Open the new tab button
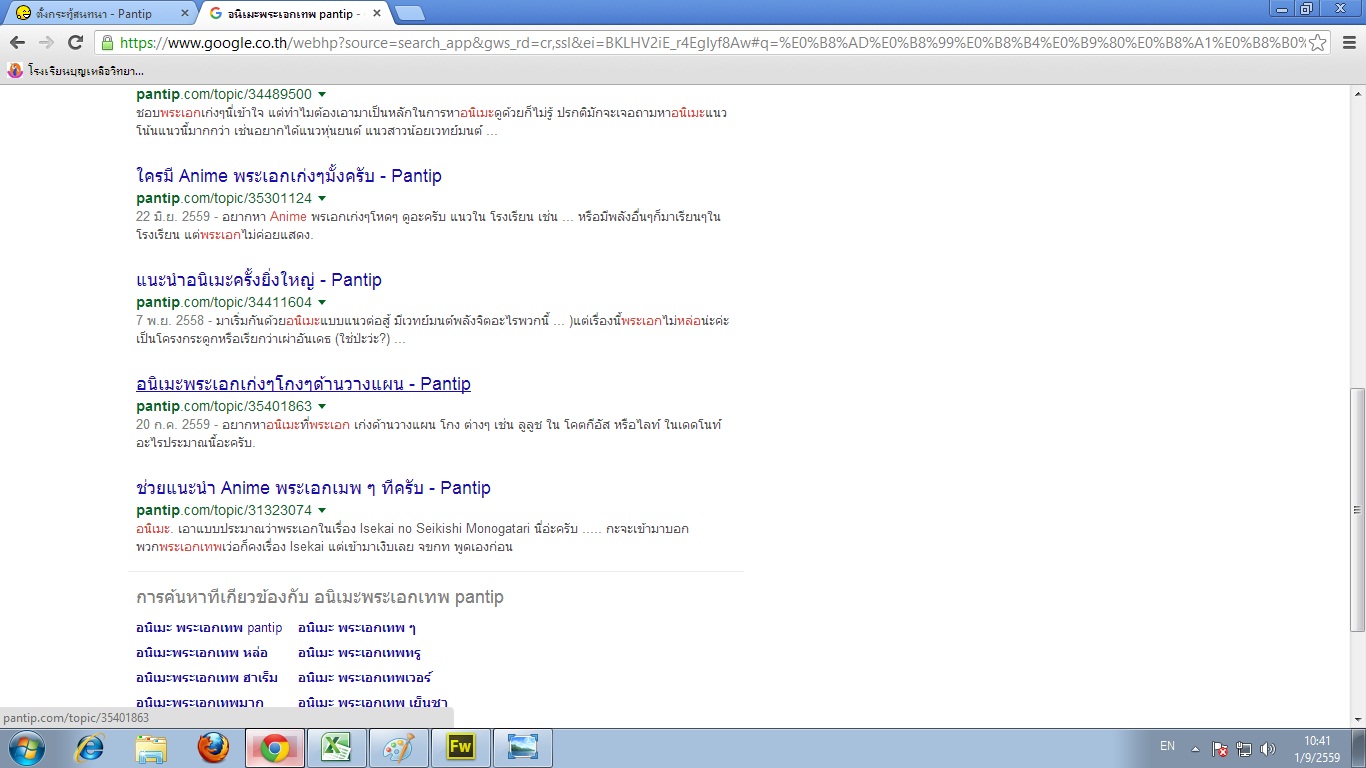 pos(409,14)
